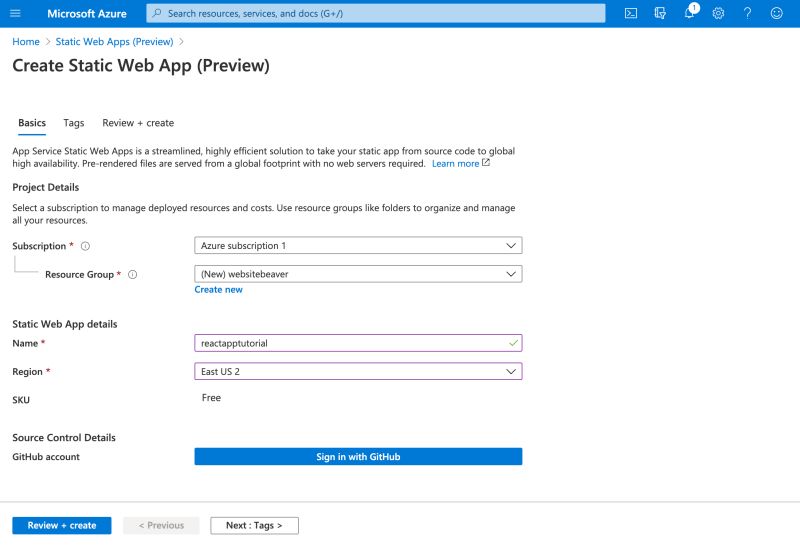This screenshot has height=546, width=800.
Task: Switch to the Basics tab
Action: point(32,123)
